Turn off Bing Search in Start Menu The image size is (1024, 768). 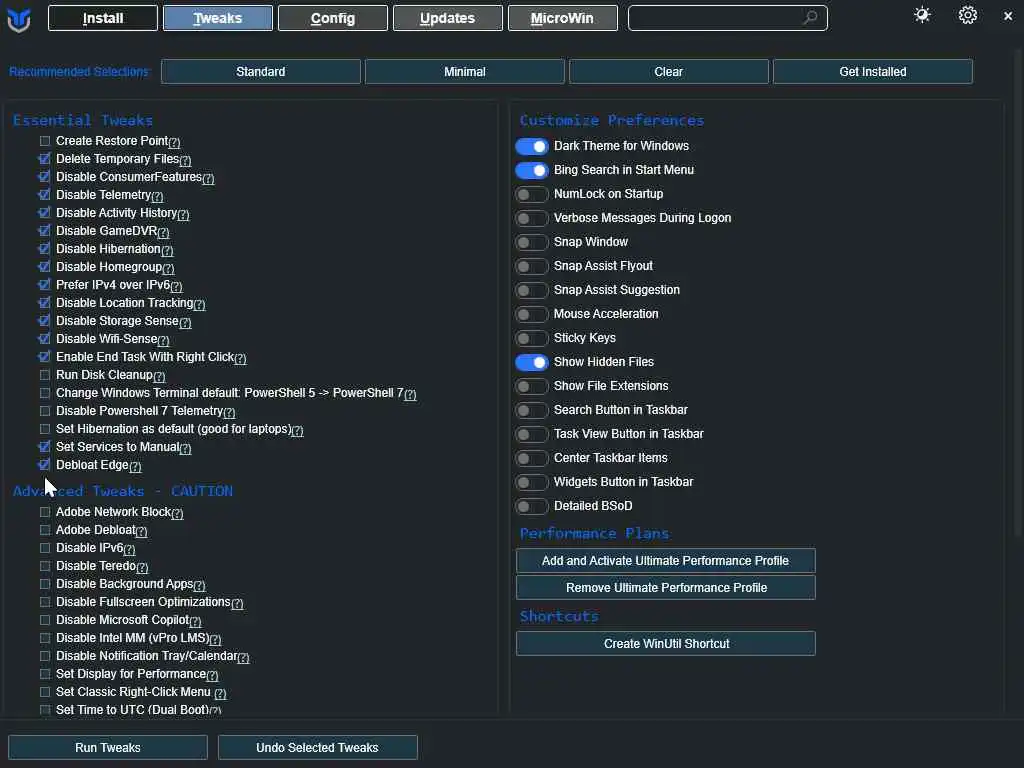click(532, 170)
